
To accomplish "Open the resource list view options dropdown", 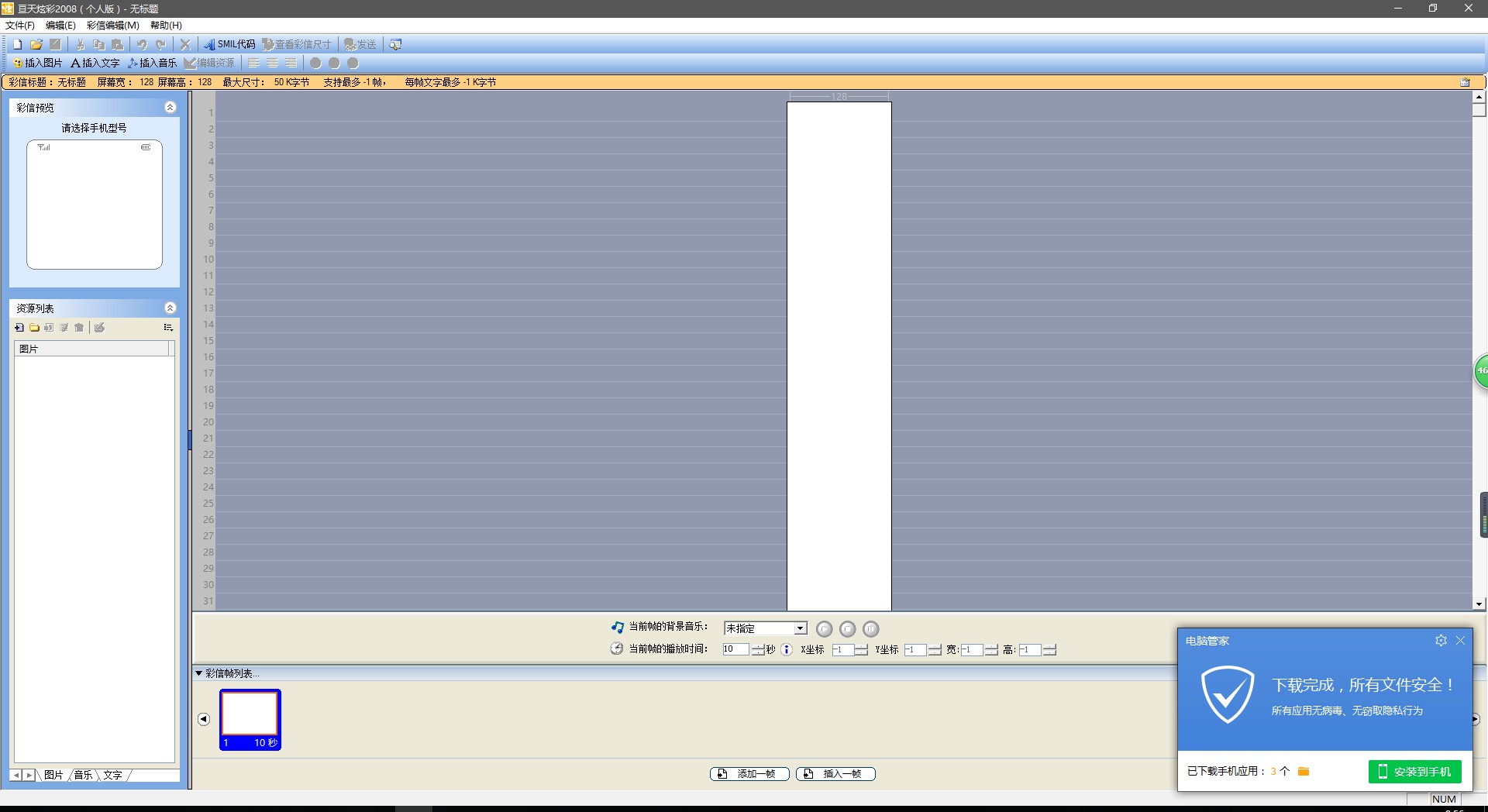I will click(168, 328).
